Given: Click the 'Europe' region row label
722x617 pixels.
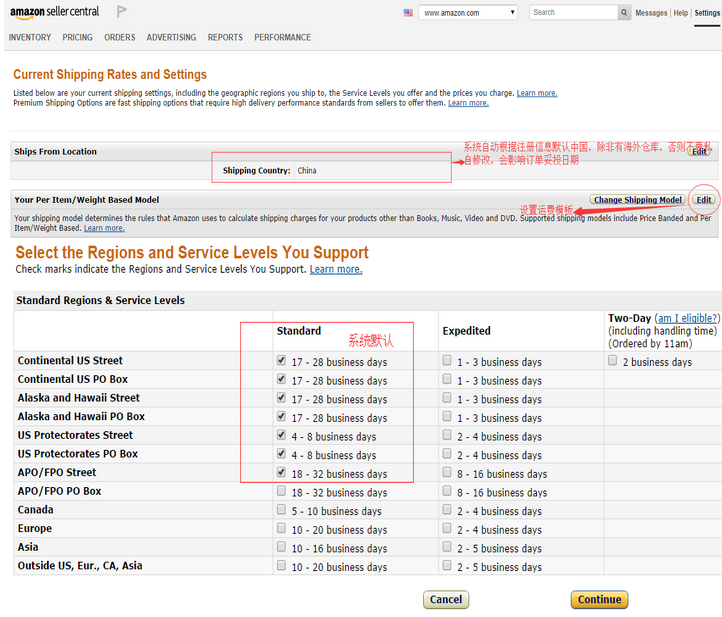Looking at the screenshot, I should pos(35,529).
